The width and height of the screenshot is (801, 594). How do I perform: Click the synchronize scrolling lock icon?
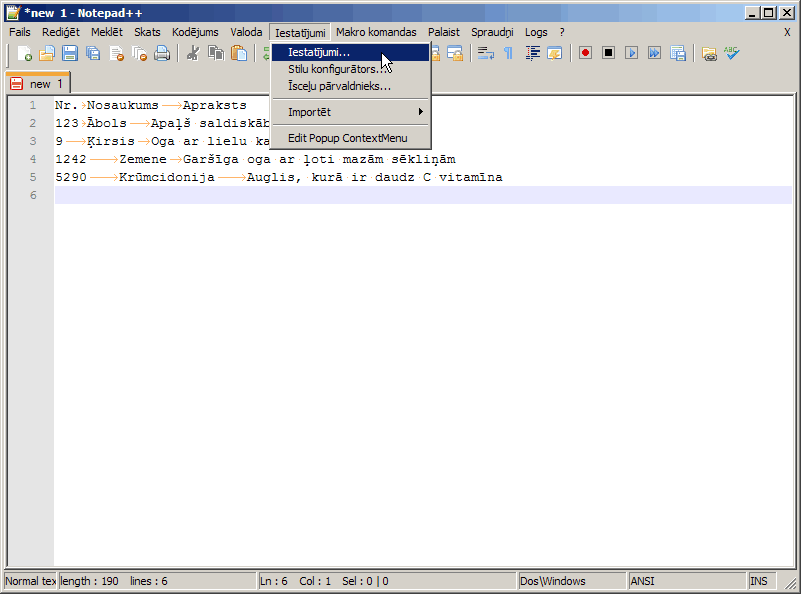tap(455, 53)
